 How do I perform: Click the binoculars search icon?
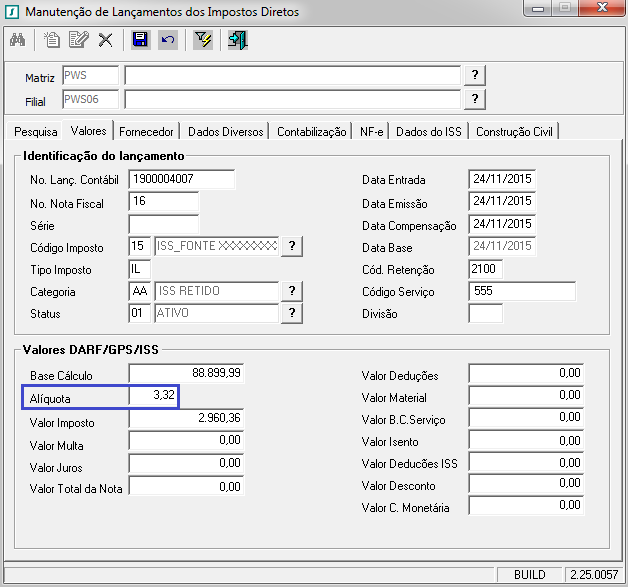17,40
